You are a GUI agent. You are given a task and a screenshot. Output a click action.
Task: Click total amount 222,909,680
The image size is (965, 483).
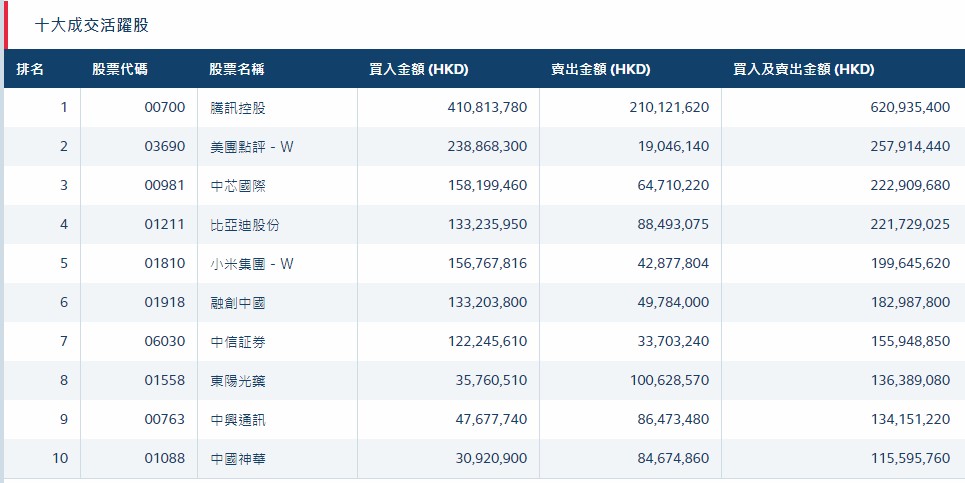point(910,185)
